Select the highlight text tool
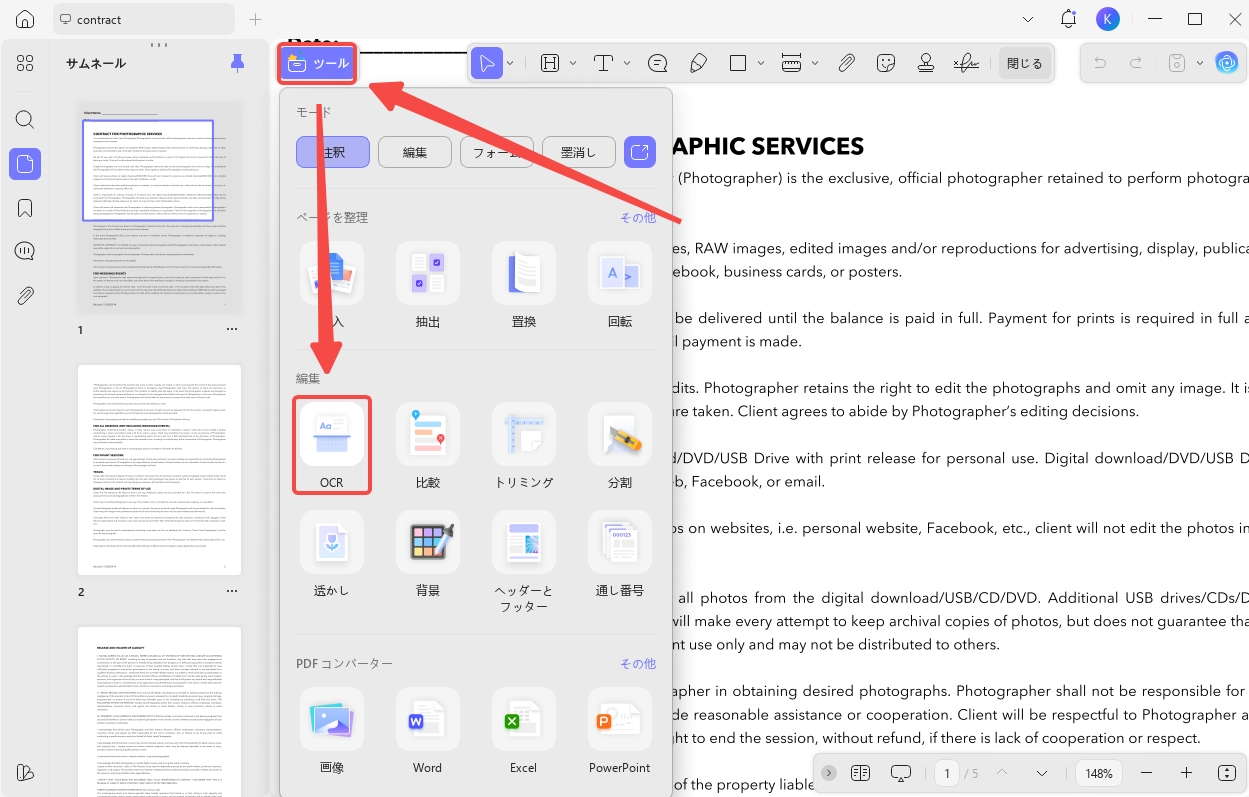 [x=549, y=63]
